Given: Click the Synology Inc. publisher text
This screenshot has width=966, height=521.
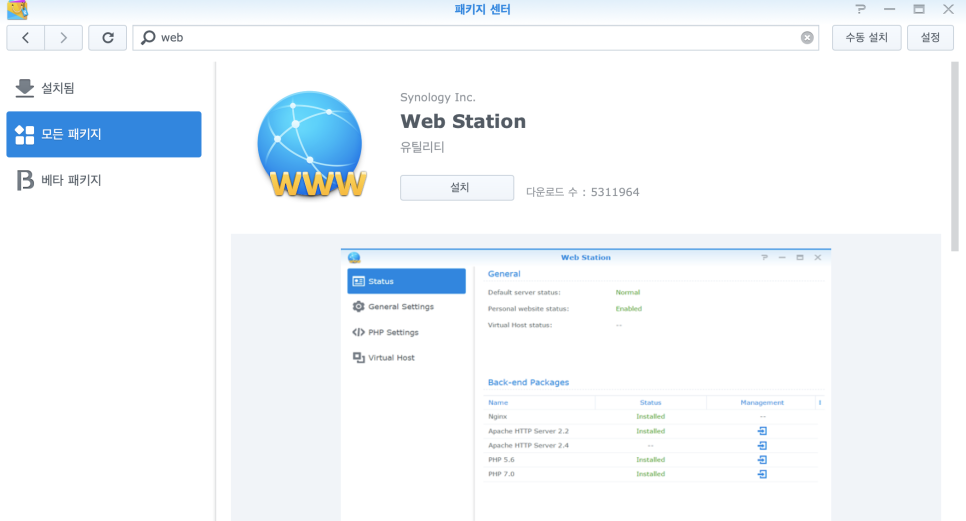Looking at the screenshot, I should tap(437, 97).
